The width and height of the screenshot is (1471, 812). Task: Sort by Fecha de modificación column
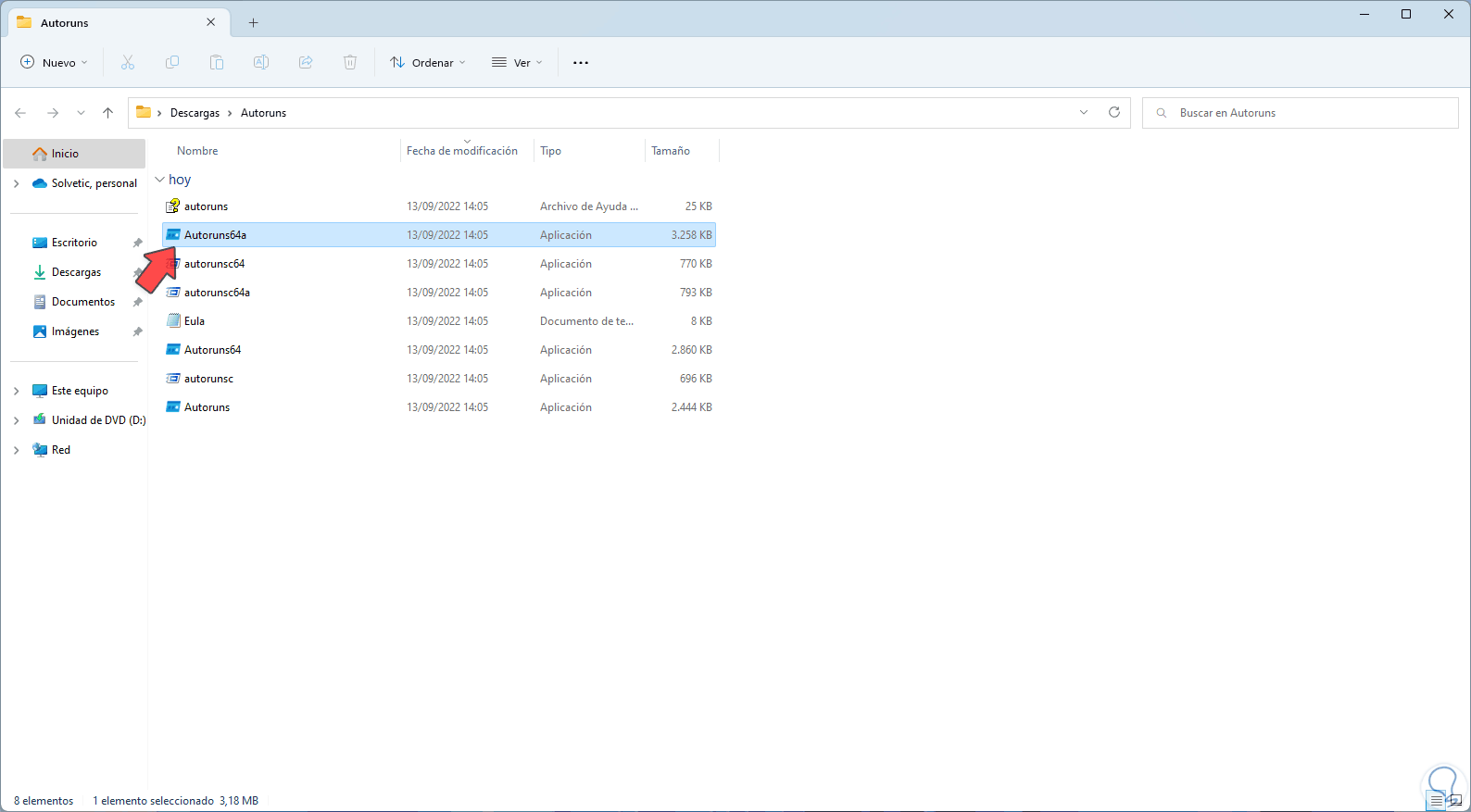(x=462, y=151)
